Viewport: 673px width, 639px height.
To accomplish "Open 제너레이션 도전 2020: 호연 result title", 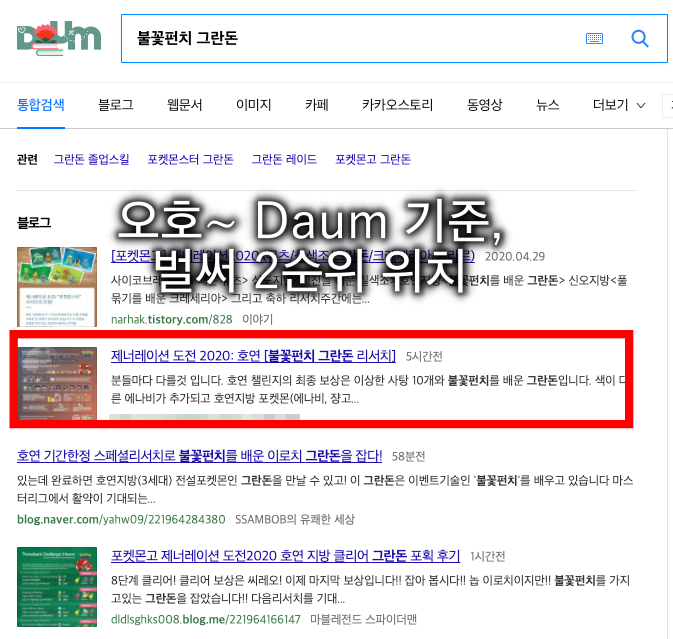I will point(253,356).
